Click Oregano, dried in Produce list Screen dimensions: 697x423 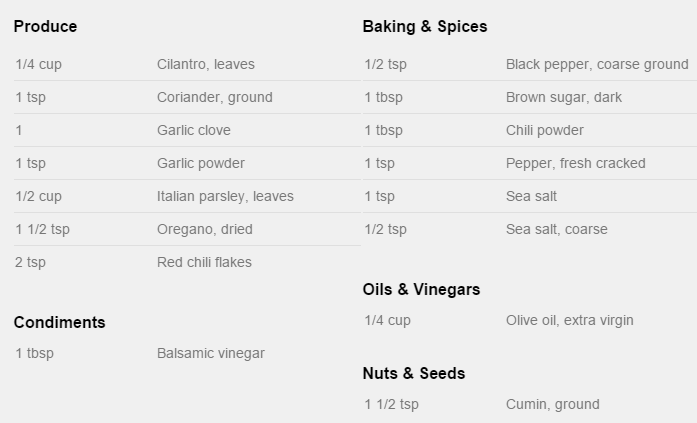coord(204,229)
